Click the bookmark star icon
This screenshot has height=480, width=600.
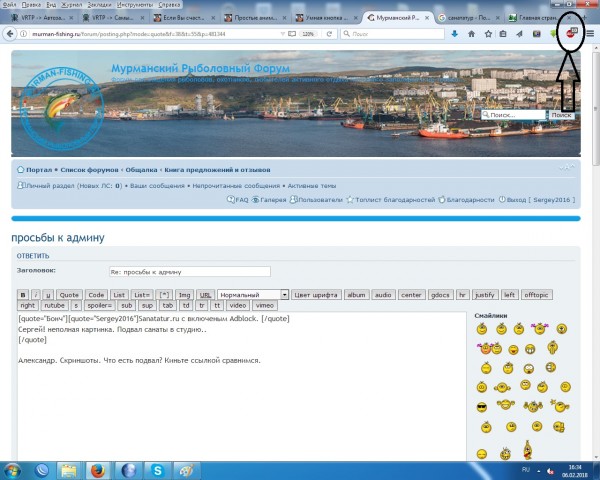coord(488,33)
